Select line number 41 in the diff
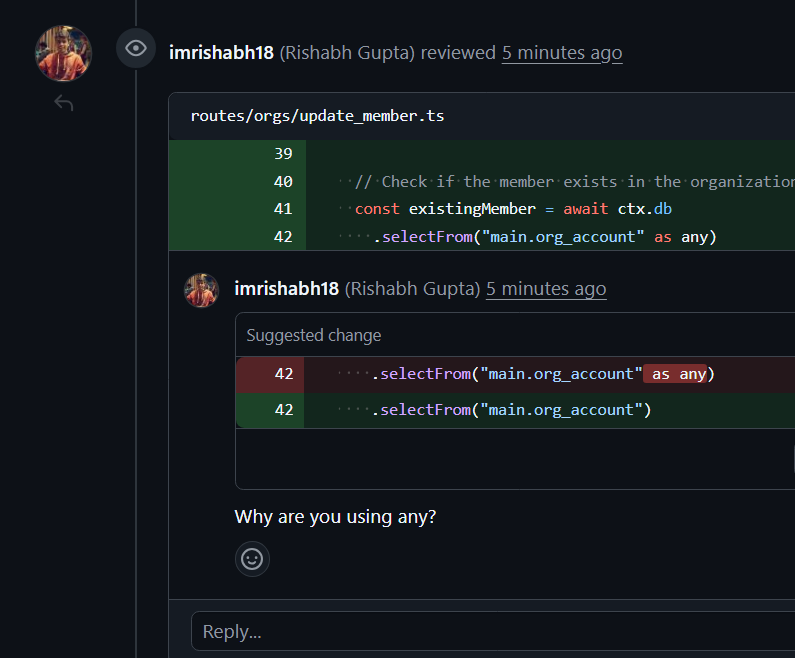Viewport: 795px width, 658px height. (x=283, y=209)
